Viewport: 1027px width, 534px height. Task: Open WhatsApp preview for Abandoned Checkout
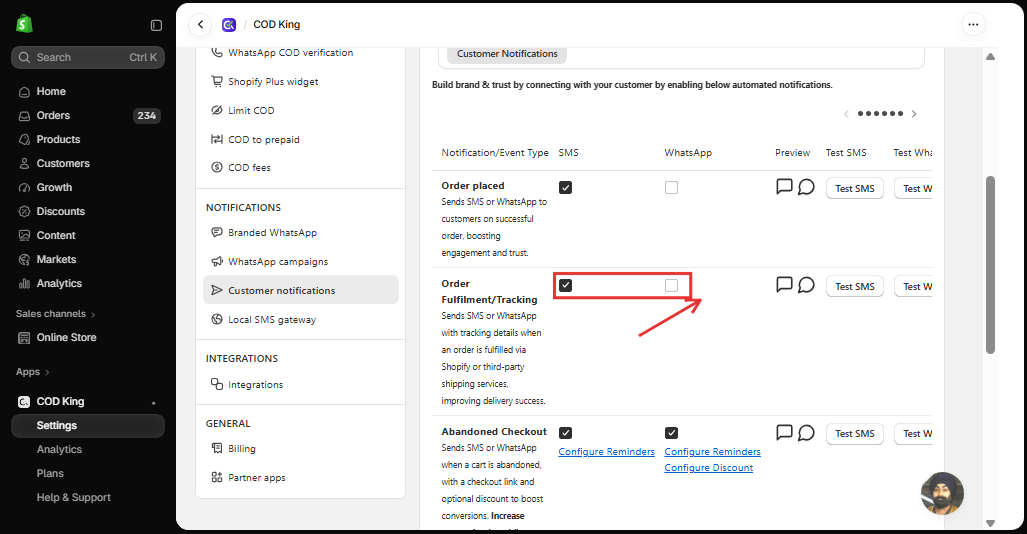(x=806, y=433)
